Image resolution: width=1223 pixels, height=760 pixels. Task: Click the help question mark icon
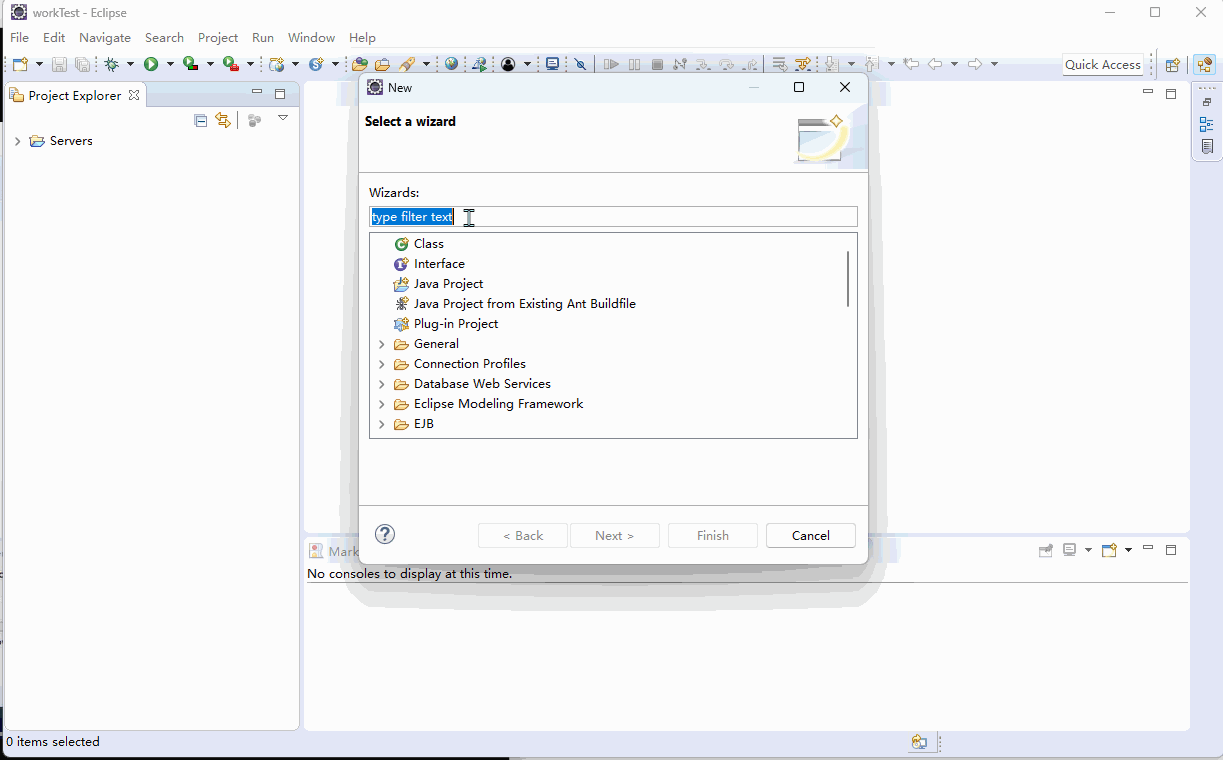385,534
